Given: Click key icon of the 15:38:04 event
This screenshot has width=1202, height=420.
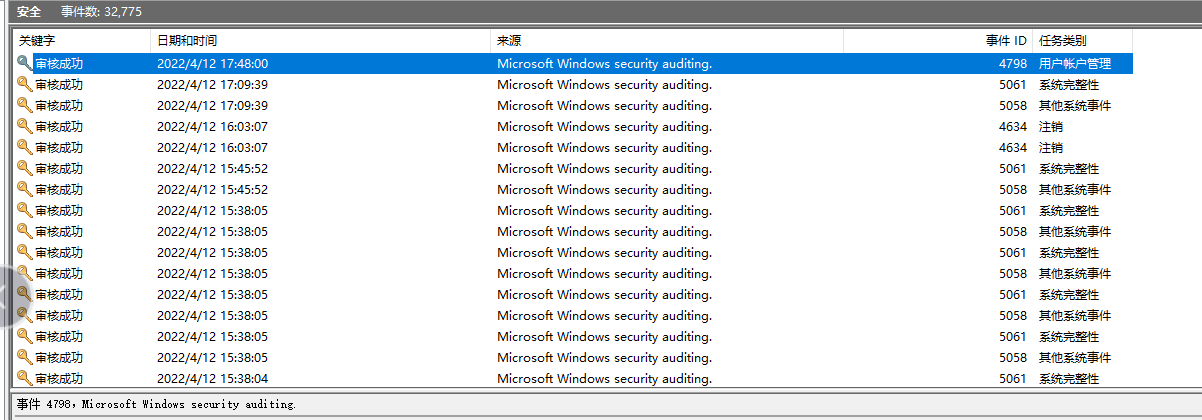Looking at the screenshot, I should (x=24, y=378).
